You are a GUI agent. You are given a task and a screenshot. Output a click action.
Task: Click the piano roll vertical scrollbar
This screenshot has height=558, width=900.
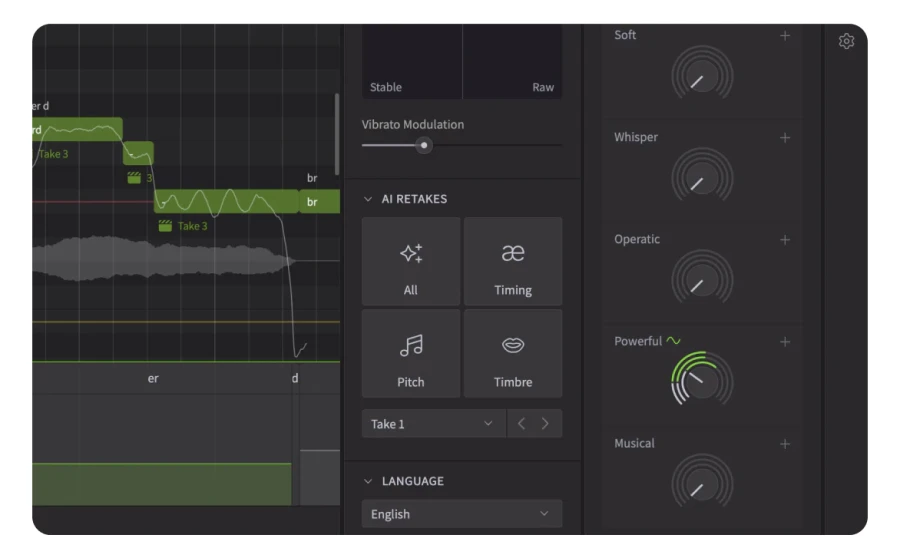coord(336,134)
